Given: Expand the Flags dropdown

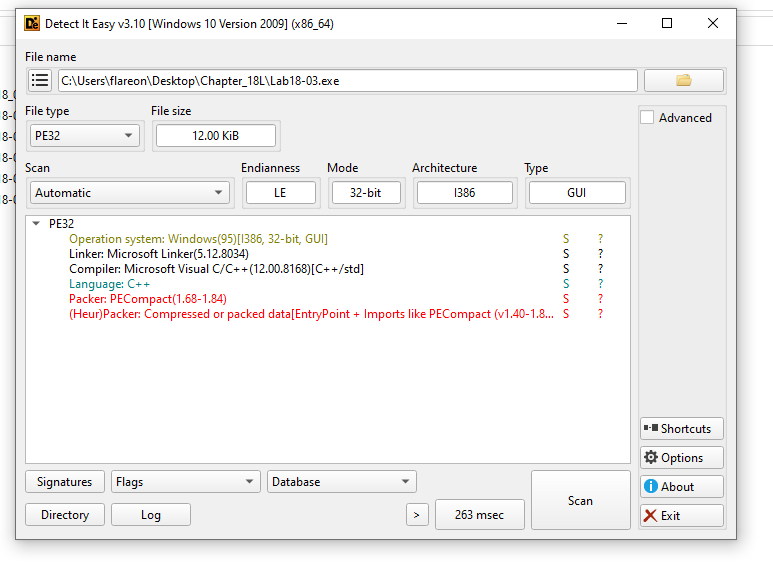Looking at the screenshot, I should [x=186, y=482].
